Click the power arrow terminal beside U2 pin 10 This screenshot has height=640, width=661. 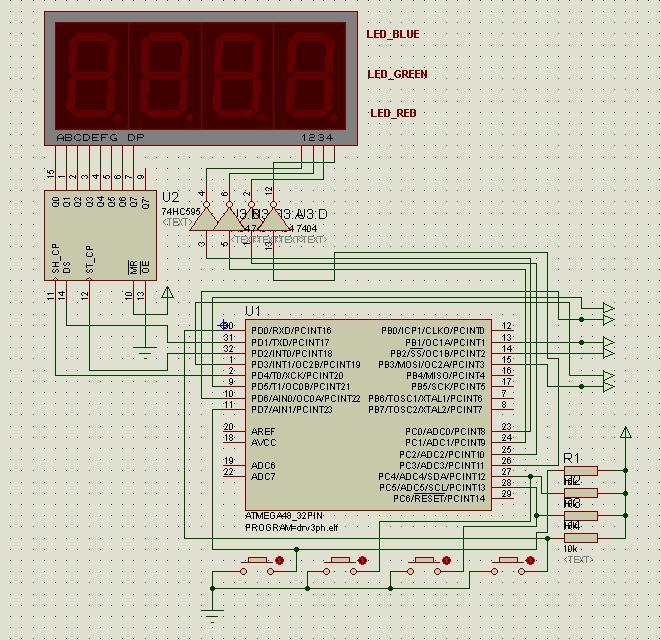167,292
